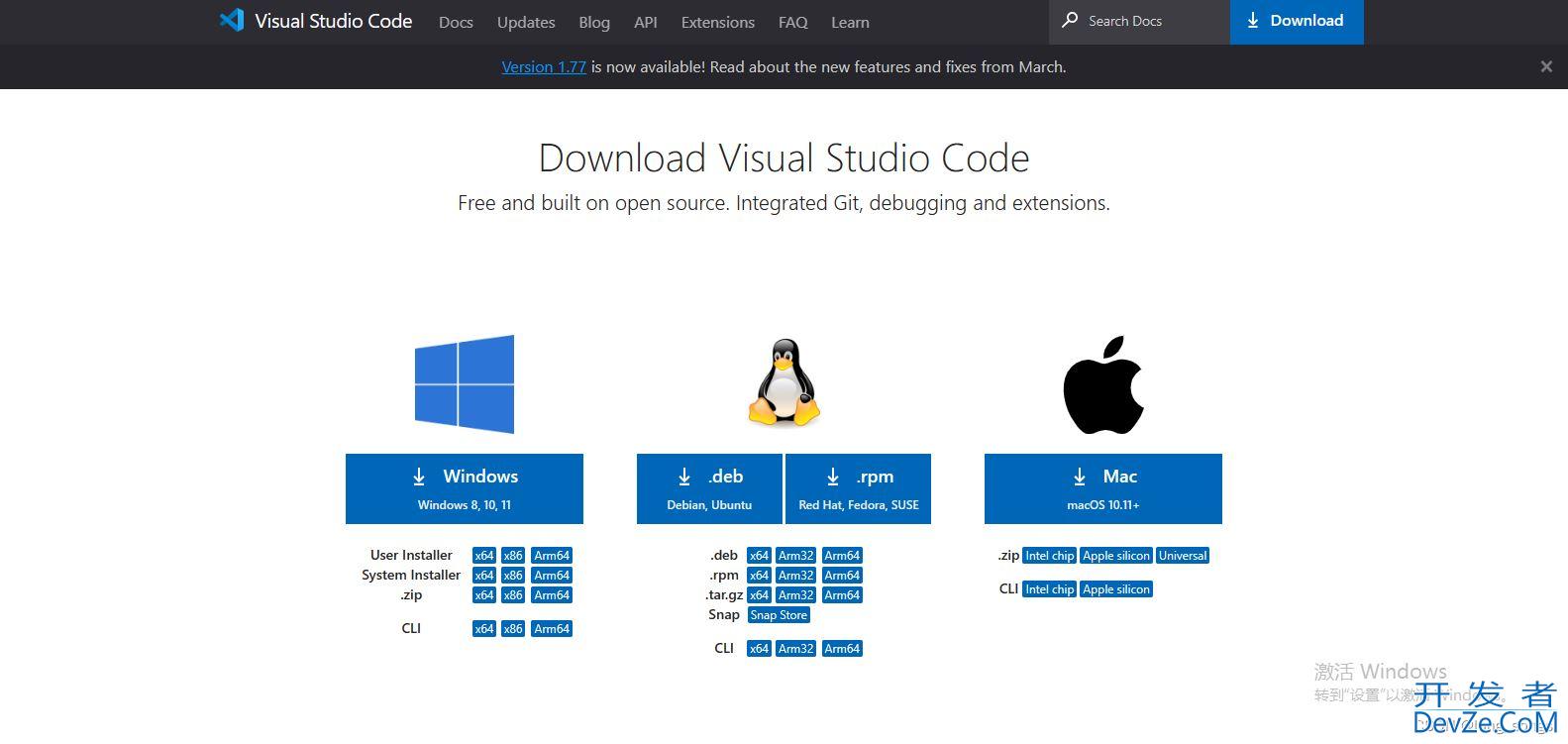Select Intel chip for Mac .zip
1568x744 pixels.
[x=1050, y=556]
